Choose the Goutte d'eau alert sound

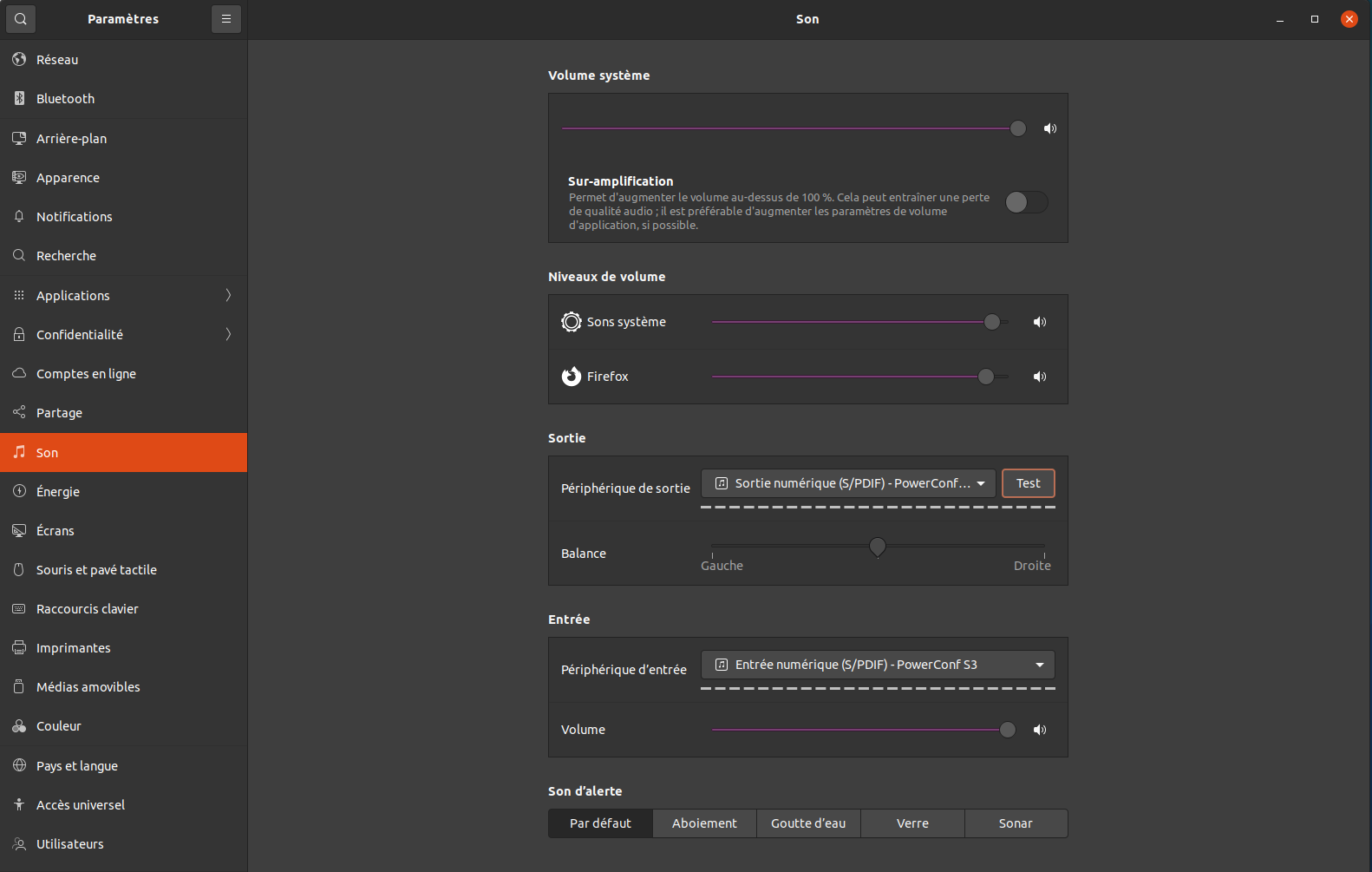(808, 823)
